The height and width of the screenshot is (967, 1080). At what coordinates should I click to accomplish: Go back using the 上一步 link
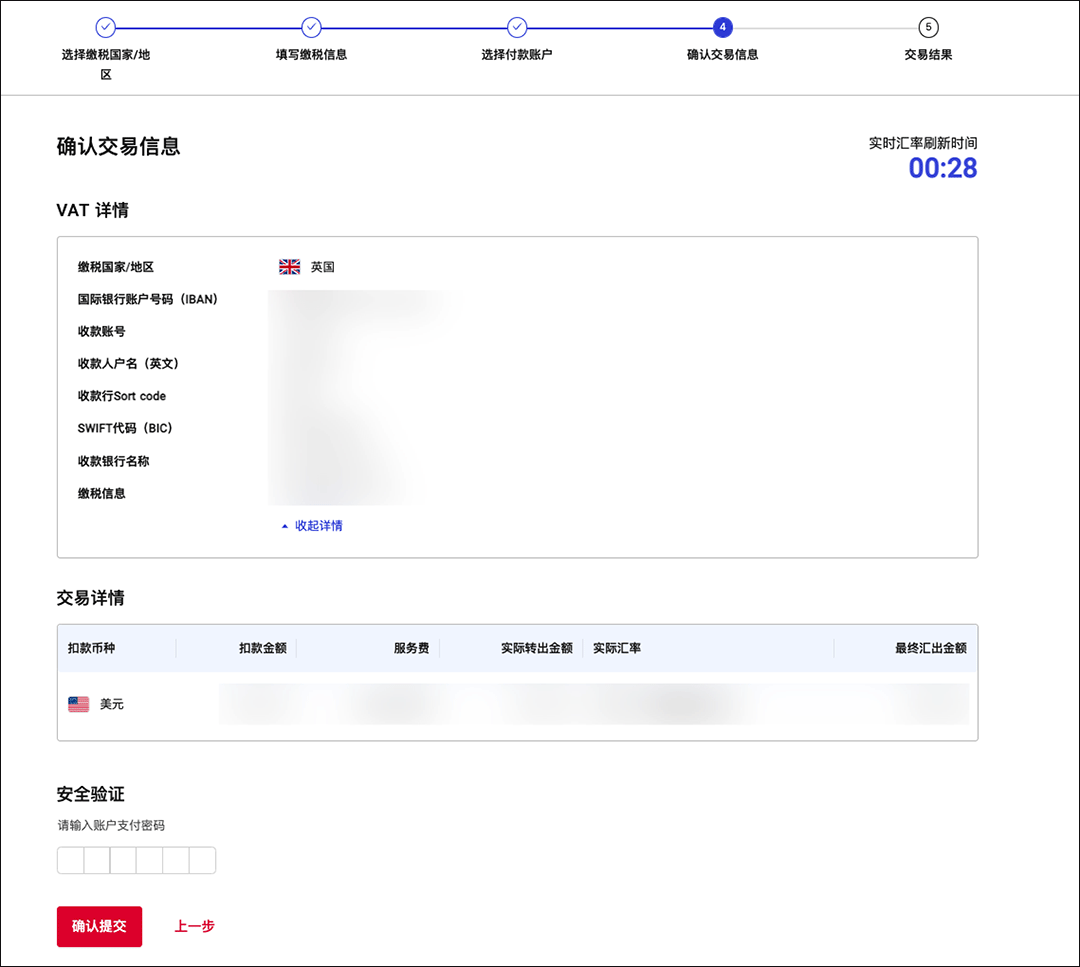tap(194, 926)
